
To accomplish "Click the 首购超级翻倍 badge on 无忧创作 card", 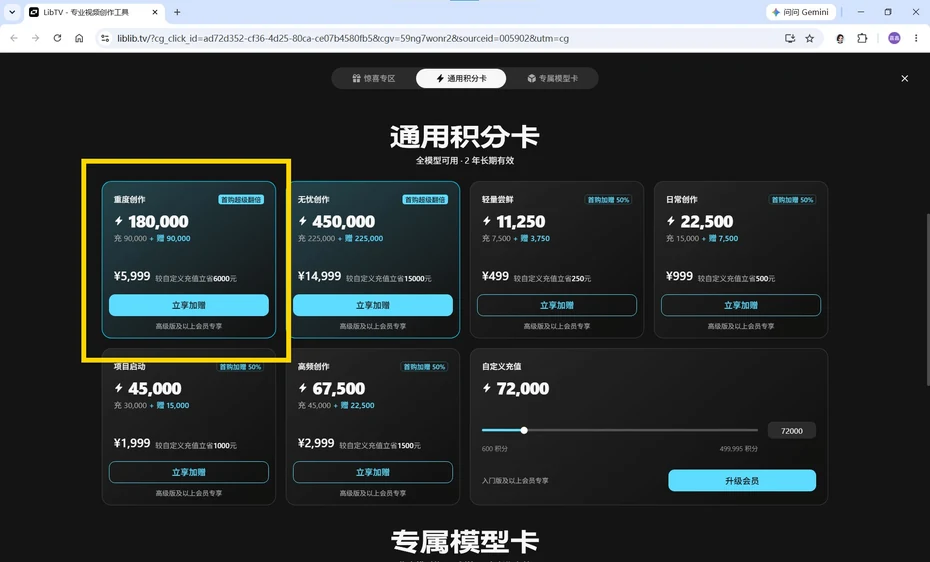I will (425, 200).
